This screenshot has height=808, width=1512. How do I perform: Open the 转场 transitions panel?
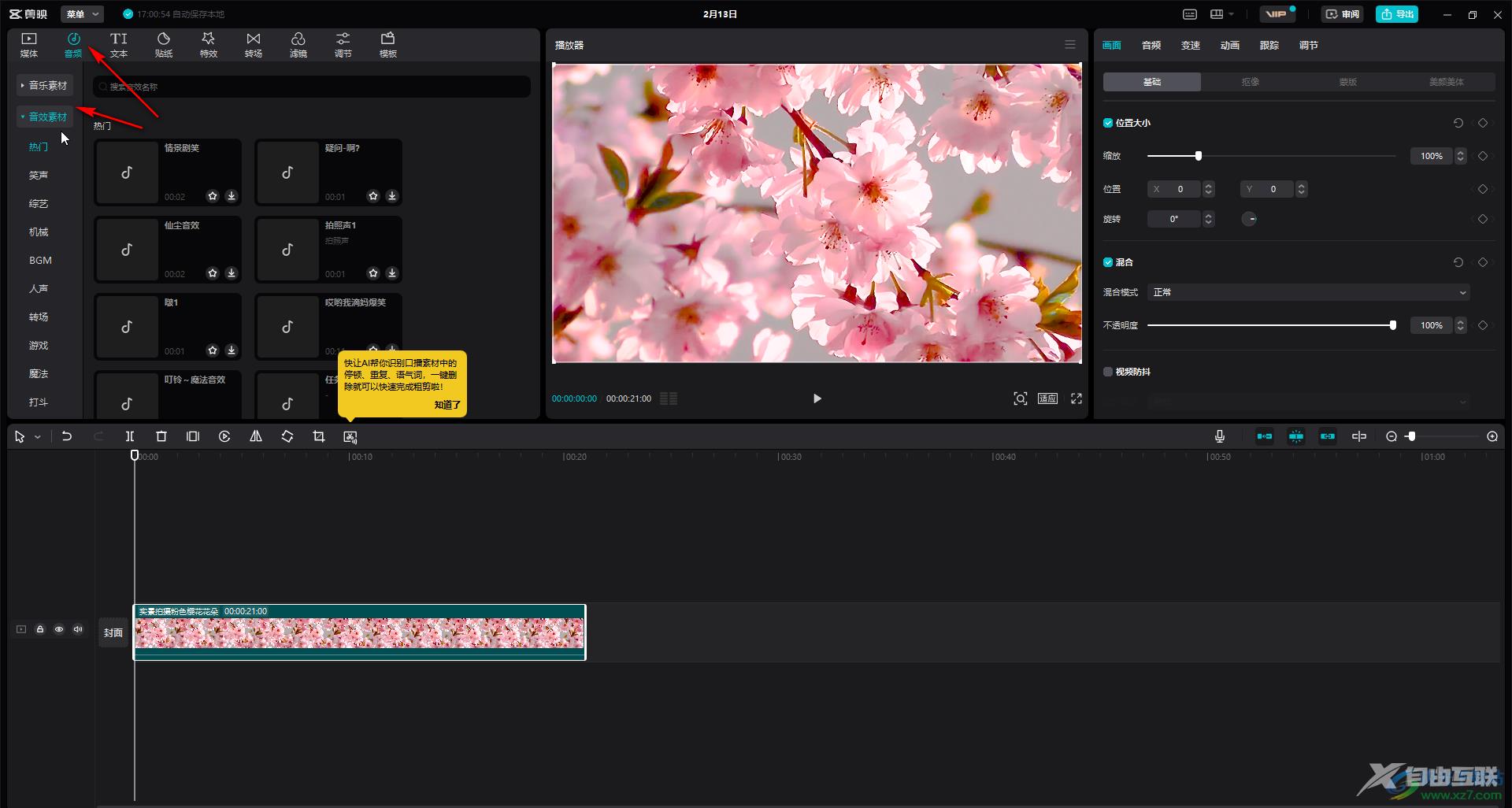coord(254,45)
